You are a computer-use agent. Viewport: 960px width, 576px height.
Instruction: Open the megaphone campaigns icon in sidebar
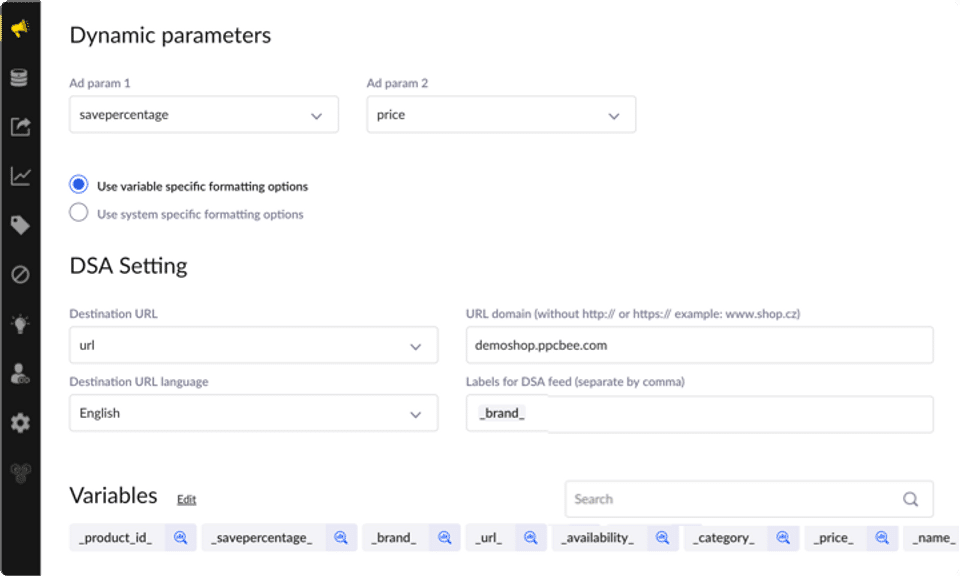point(20,28)
